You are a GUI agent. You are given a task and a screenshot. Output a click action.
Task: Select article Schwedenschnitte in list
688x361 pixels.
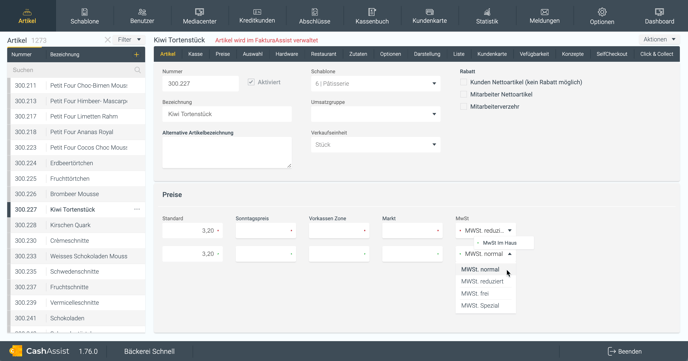[x=76, y=272]
